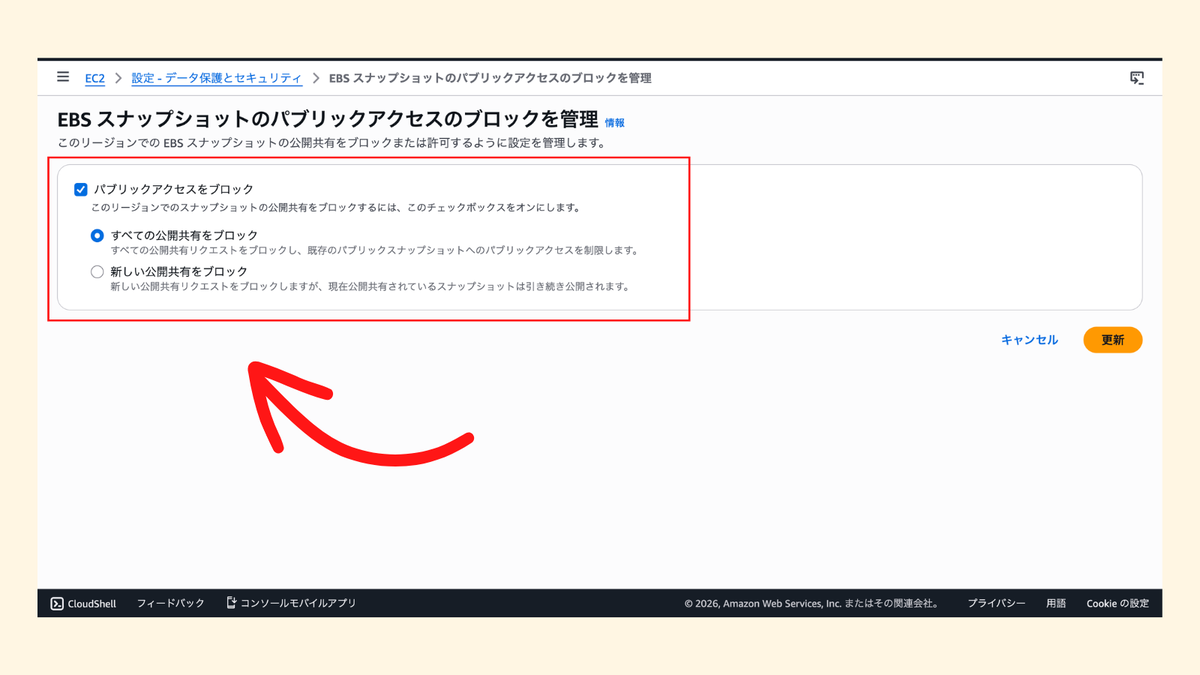1200x675 pixels.
Task: Launch CloudShell from the footer
Action: [x=84, y=603]
